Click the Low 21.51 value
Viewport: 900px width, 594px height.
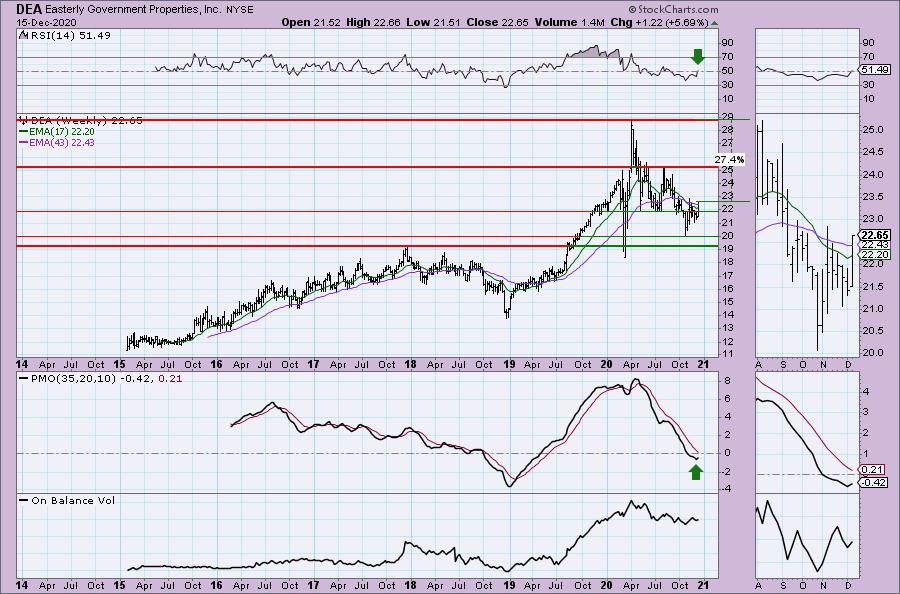coord(433,22)
